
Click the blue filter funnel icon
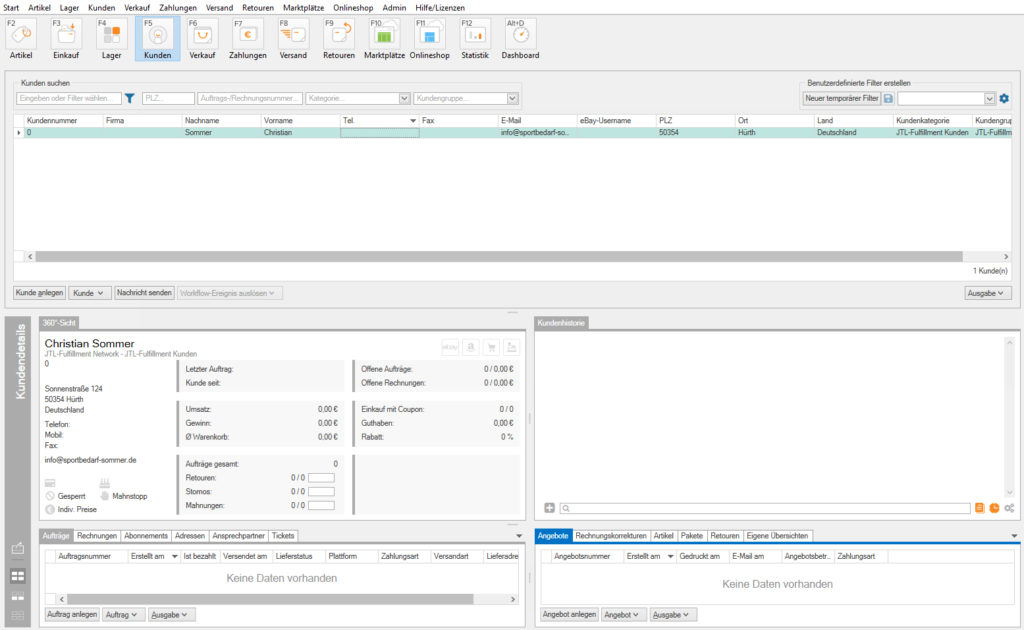click(x=130, y=99)
